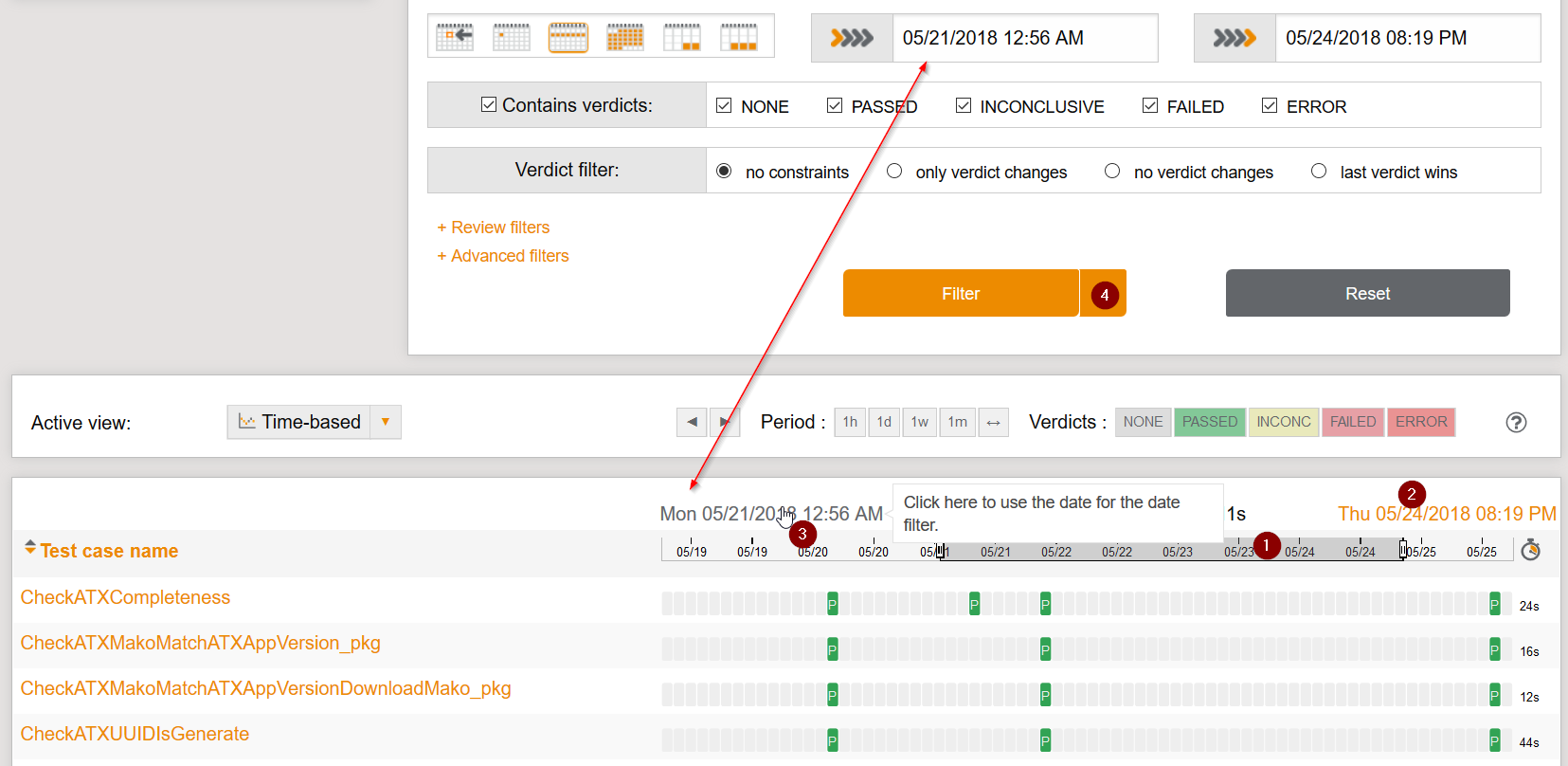Set period to 1w
The height and width of the screenshot is (766, 1568).
click(x=920, y=423)
